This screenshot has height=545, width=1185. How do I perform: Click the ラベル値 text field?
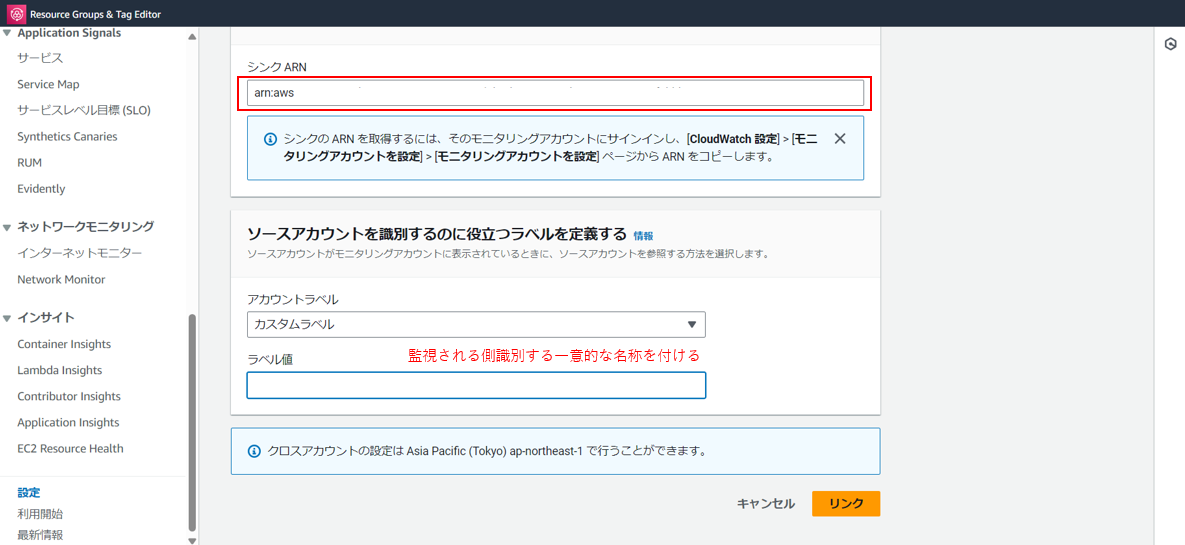click(475, 385)
